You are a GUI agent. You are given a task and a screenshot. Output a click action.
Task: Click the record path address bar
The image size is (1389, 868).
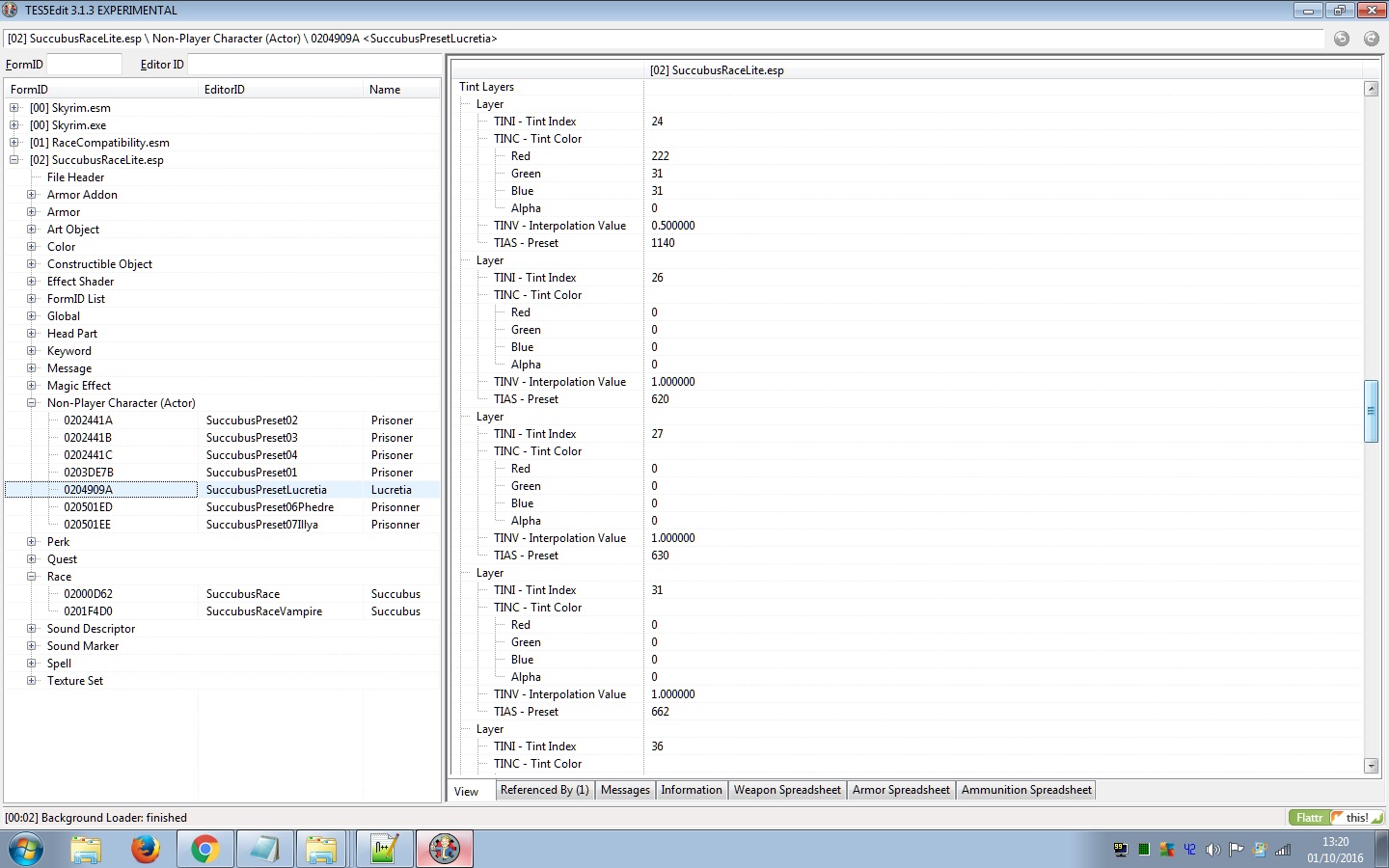click(664, 39)
